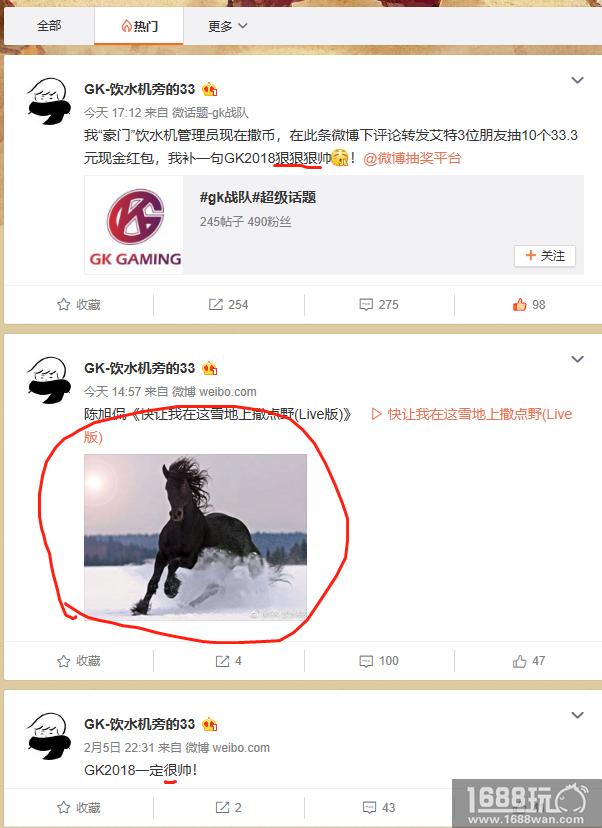Expand the horse post's options chevron
This screenshot has height=828, width=602.
(x=577, y=359)
